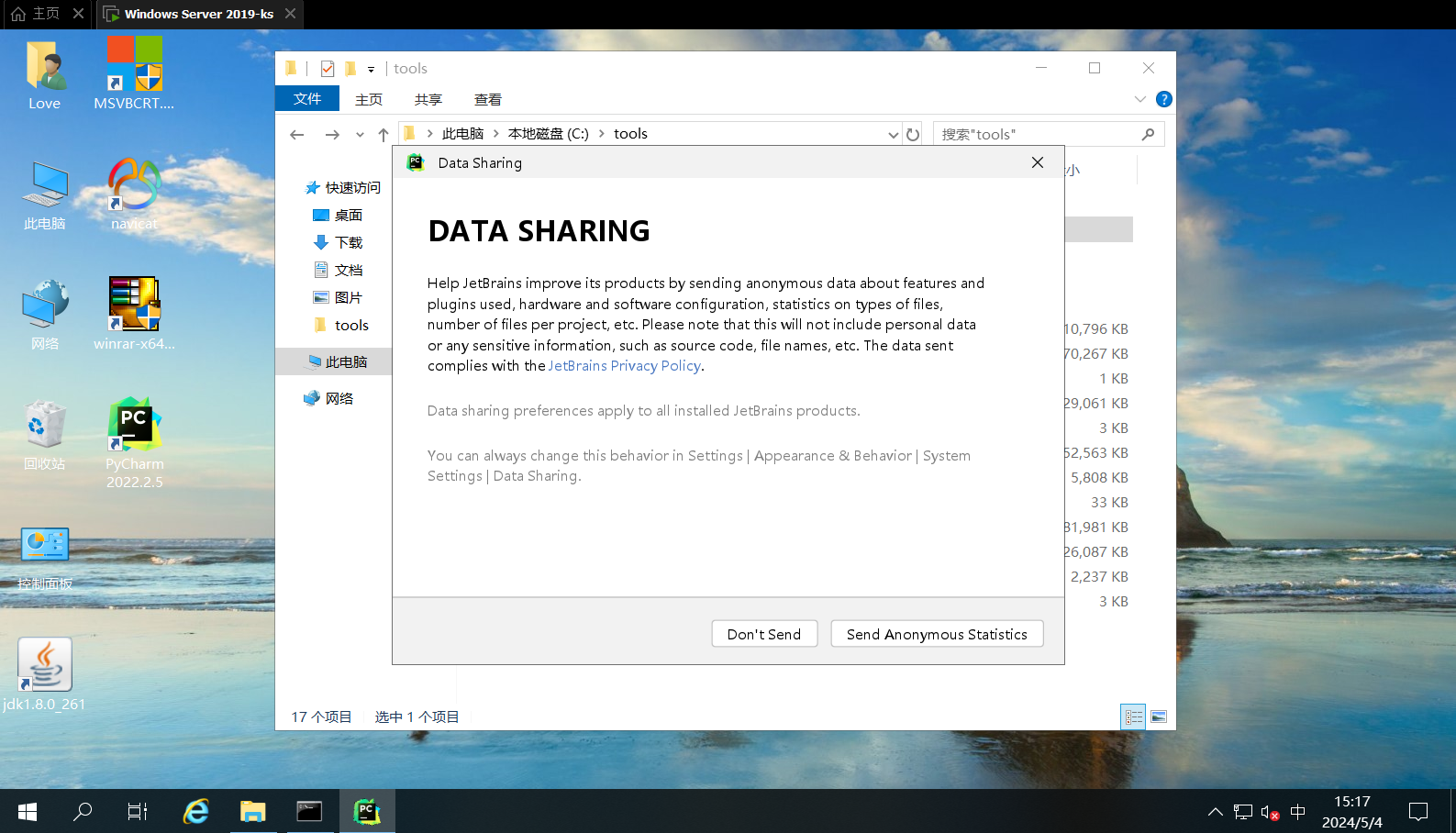This screenshot has height=833, width=1456.
Task: Launch the PyCharm 2022.2.5 desktop shortcut
Action: click(134, 444)
